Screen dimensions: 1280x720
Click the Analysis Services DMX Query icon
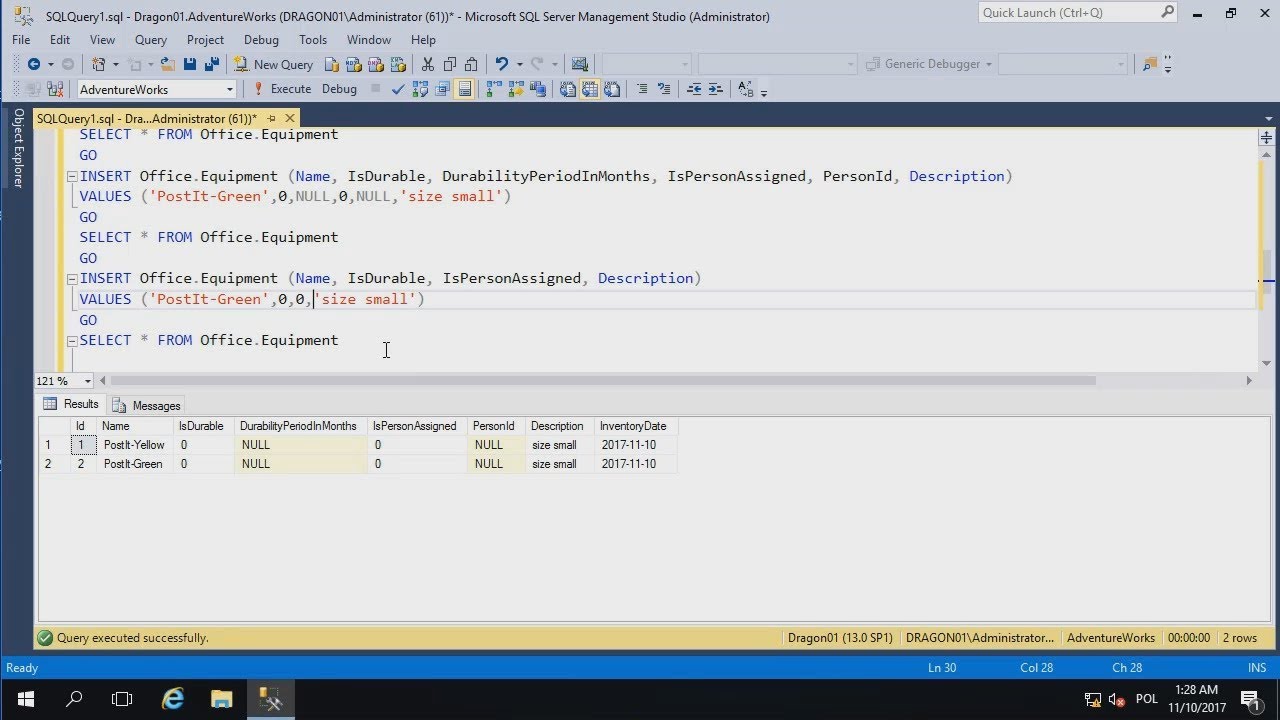[375, 64]
